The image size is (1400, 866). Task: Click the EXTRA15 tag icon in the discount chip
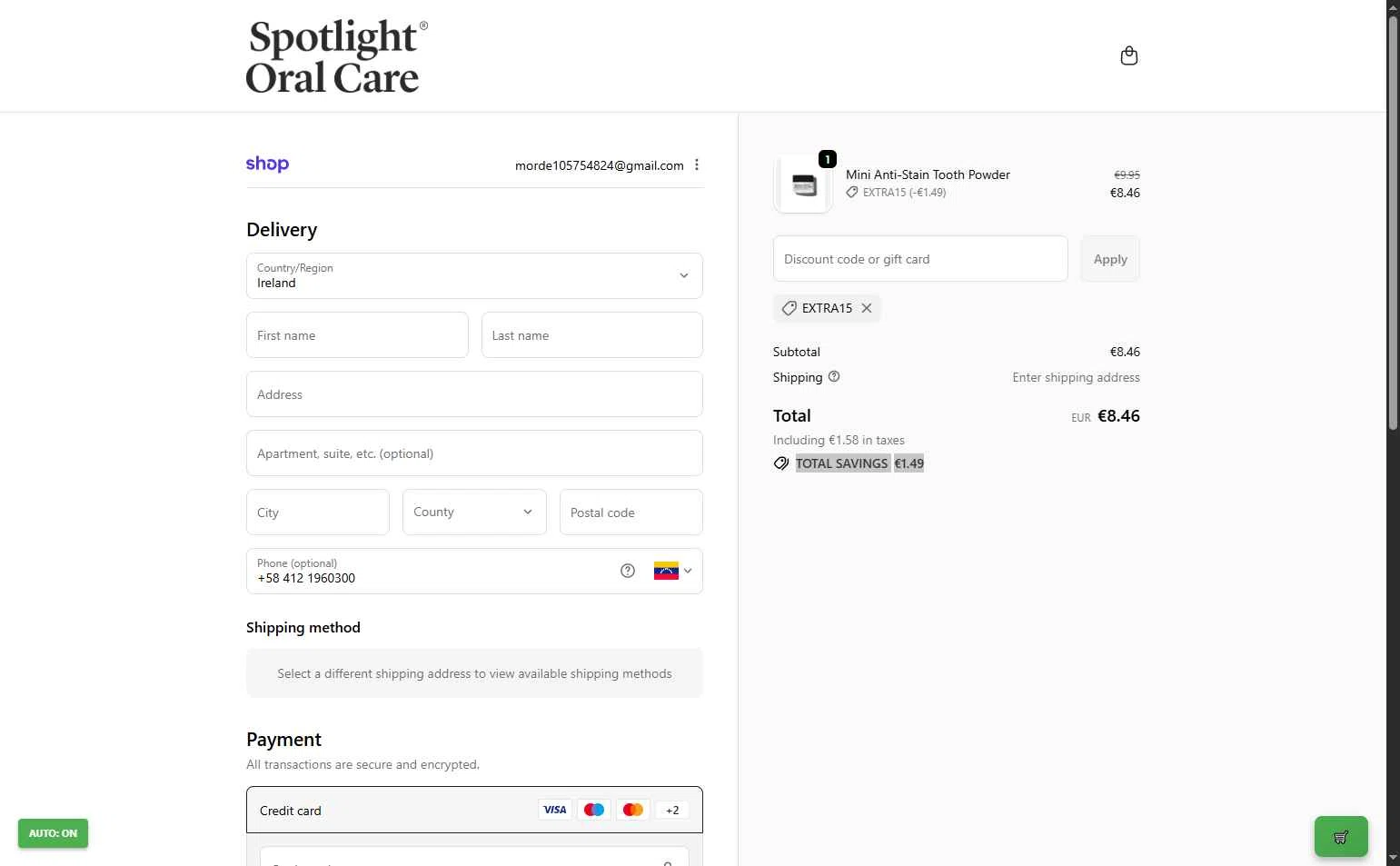tap(789, 308)
